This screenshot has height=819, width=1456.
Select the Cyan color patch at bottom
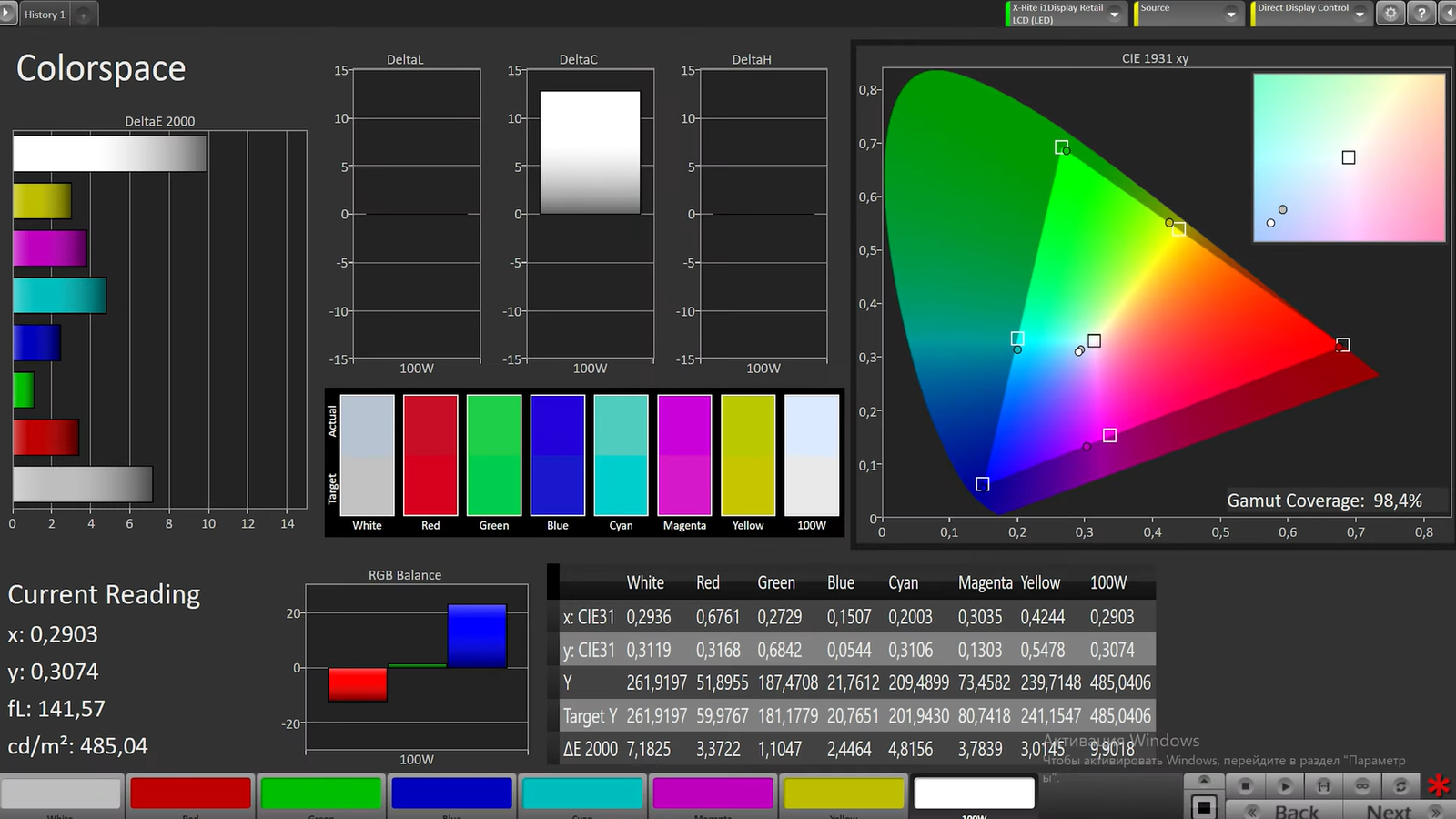[582, 793]
